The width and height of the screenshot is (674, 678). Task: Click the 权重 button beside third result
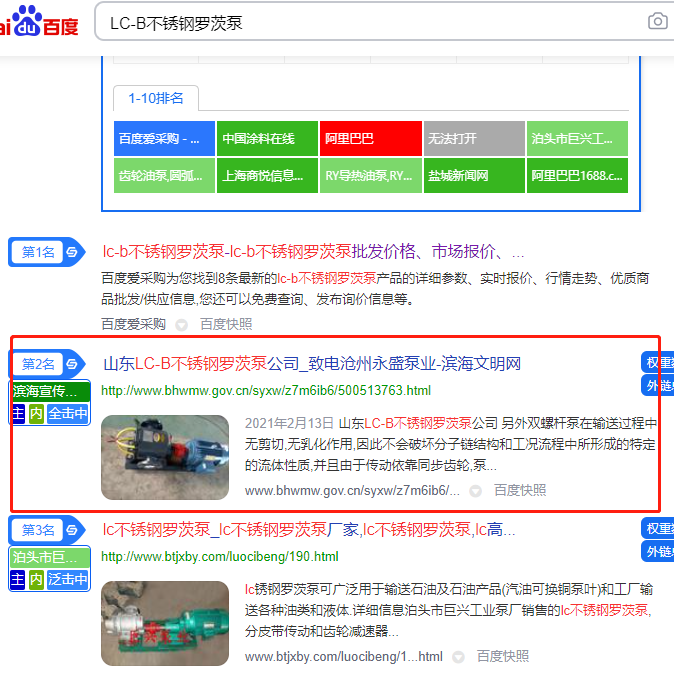click(658, 528)
